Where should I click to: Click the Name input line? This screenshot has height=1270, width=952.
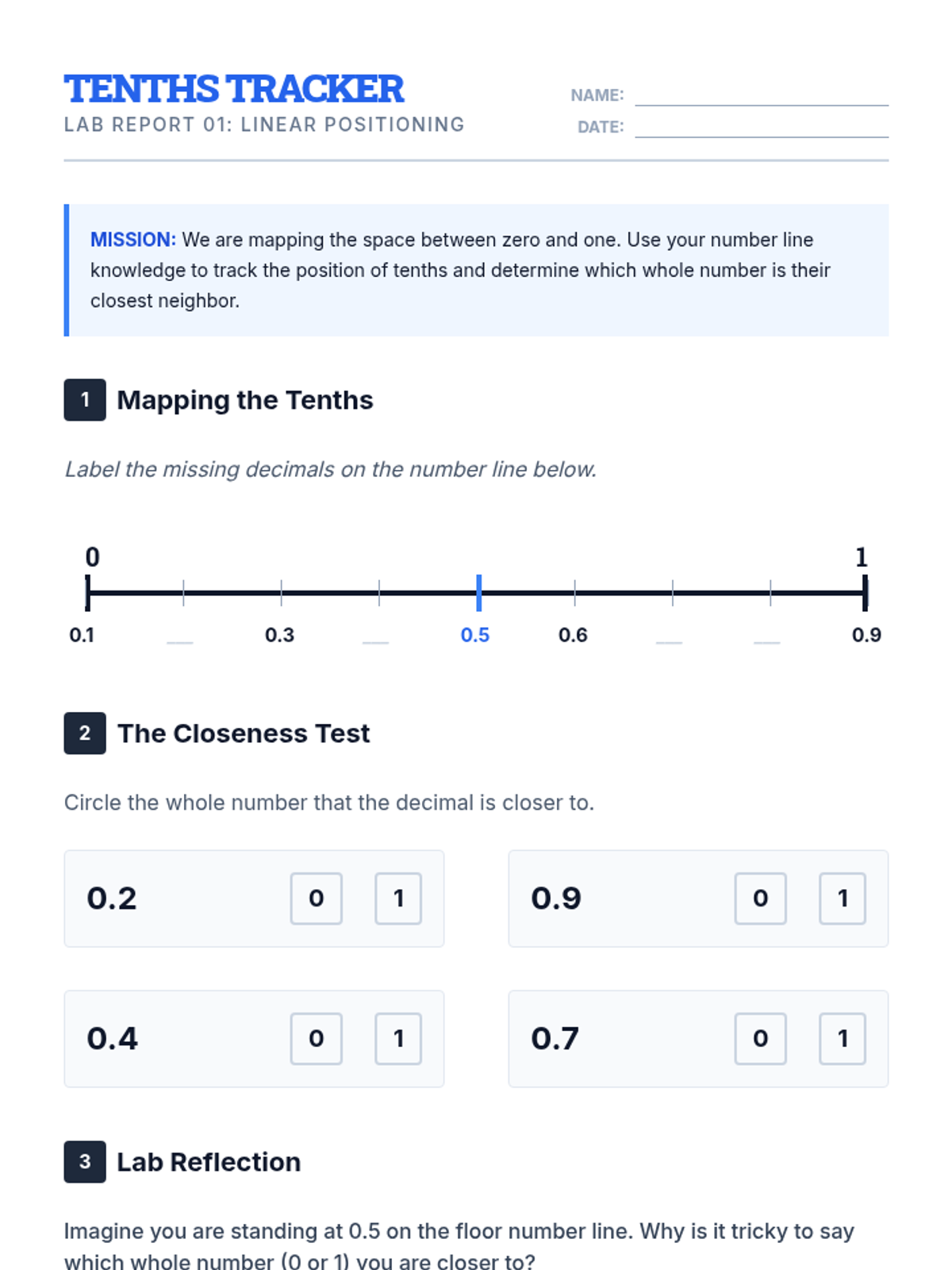point(761,95)
